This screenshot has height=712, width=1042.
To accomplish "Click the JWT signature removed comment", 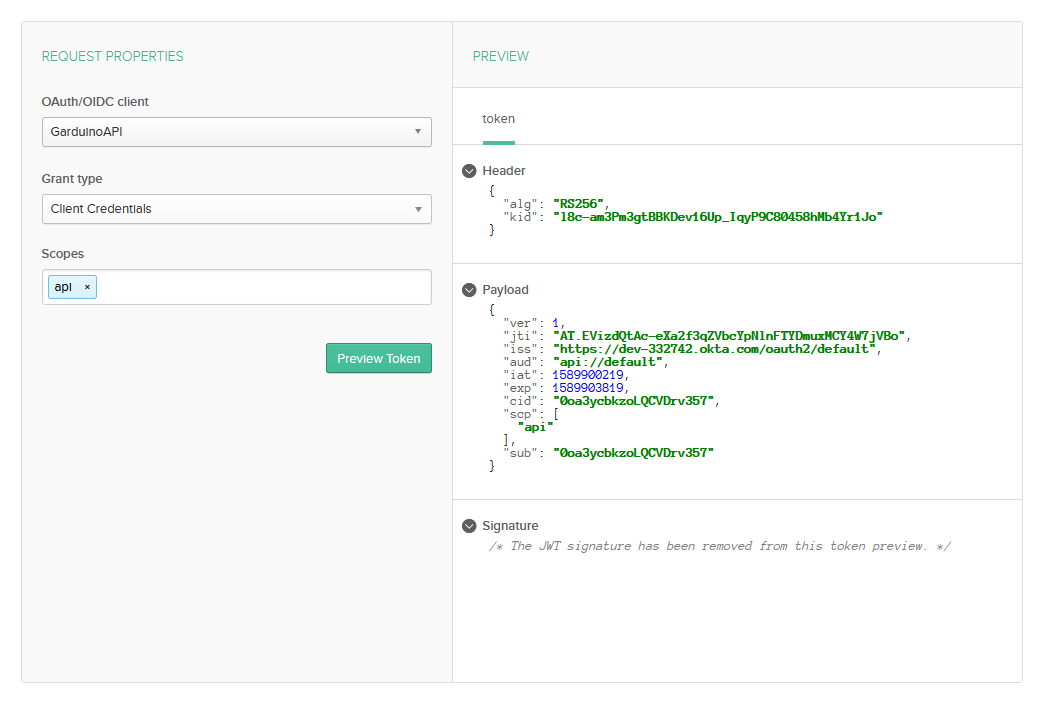I will [x=719, y=546].
